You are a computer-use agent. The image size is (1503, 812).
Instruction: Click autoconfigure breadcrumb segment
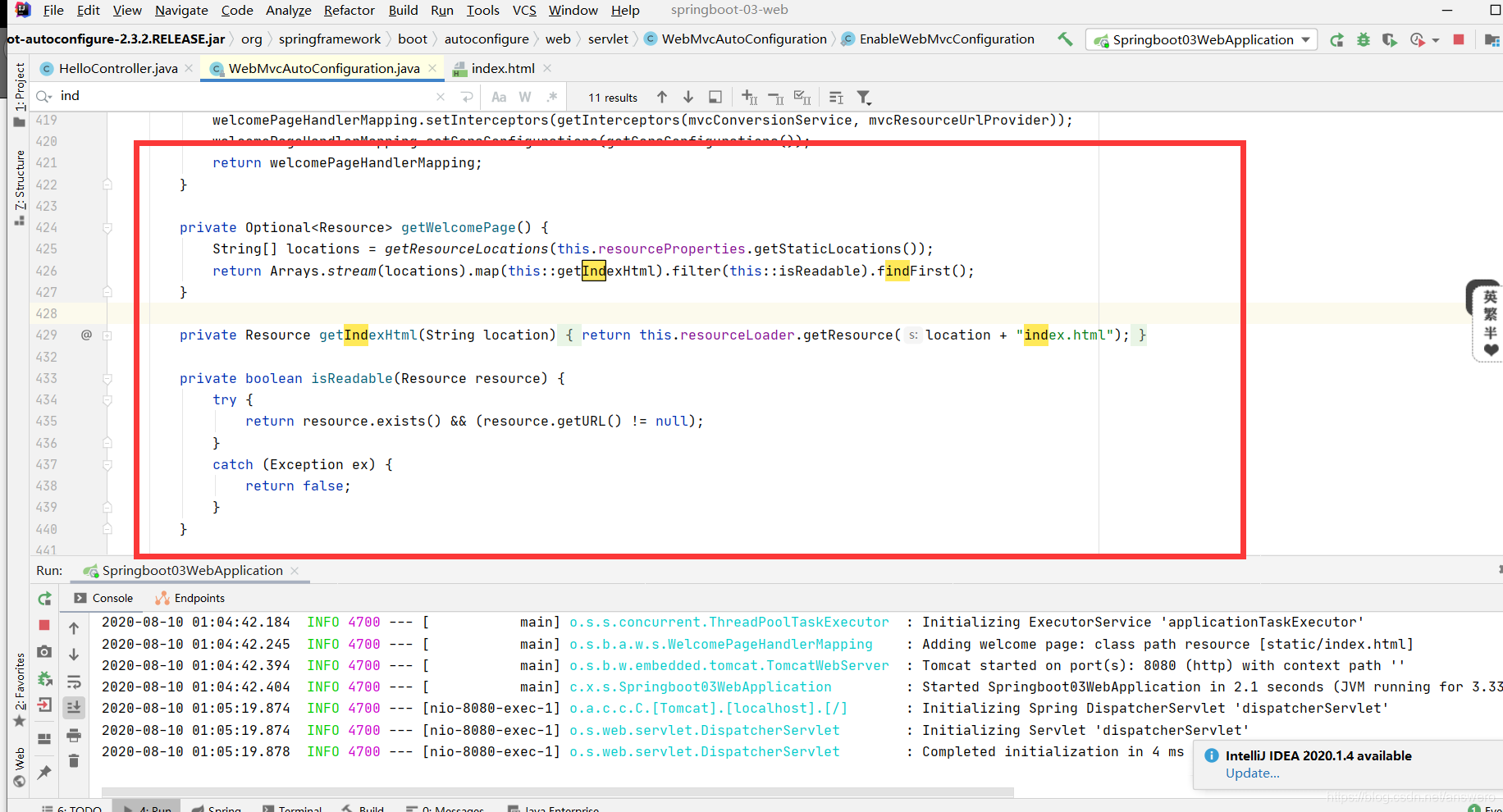(x=487, y=39)
